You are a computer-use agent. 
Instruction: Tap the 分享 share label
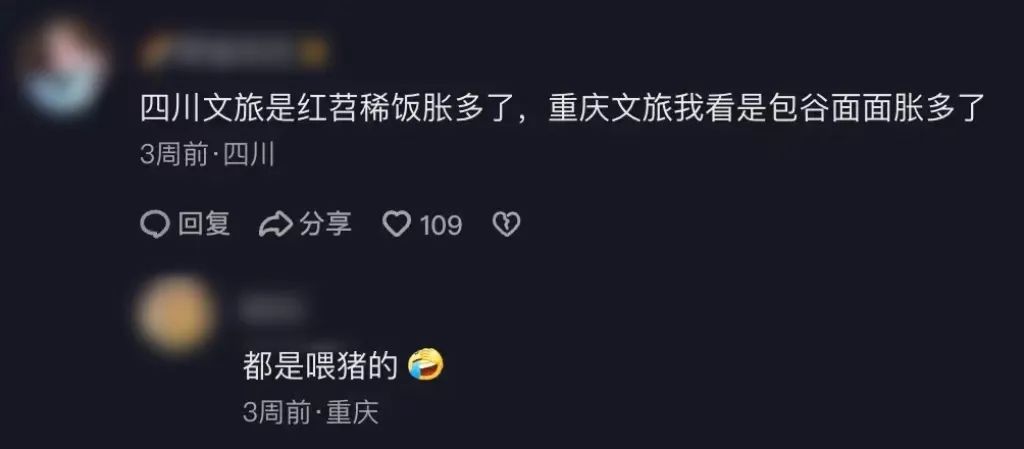[x=325, y=224]
